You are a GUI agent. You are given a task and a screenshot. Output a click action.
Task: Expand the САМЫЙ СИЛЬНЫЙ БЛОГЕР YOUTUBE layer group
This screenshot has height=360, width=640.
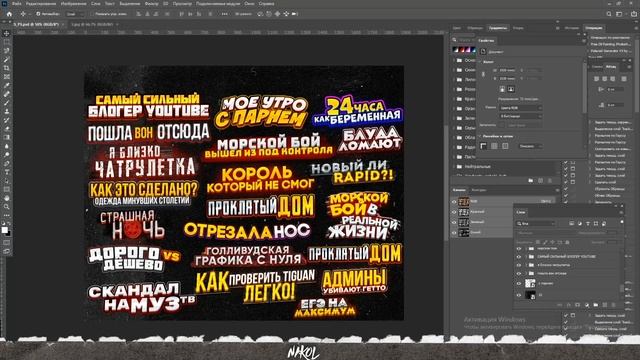[526, 257]
